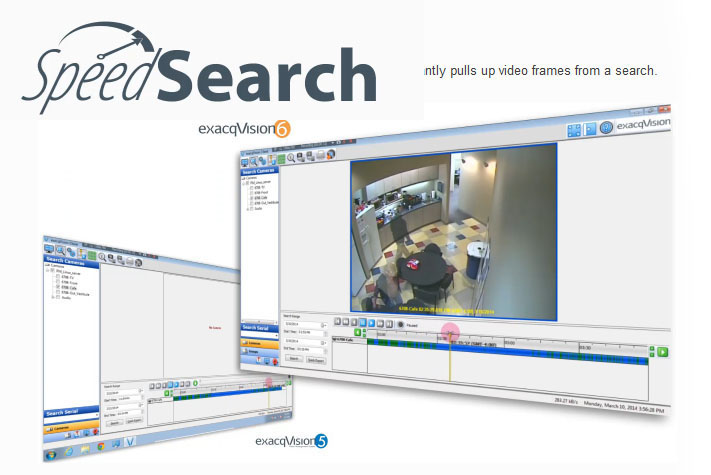
Task: Collapse server node in exacqVision 6 camera tree
Action: [243, 184]
